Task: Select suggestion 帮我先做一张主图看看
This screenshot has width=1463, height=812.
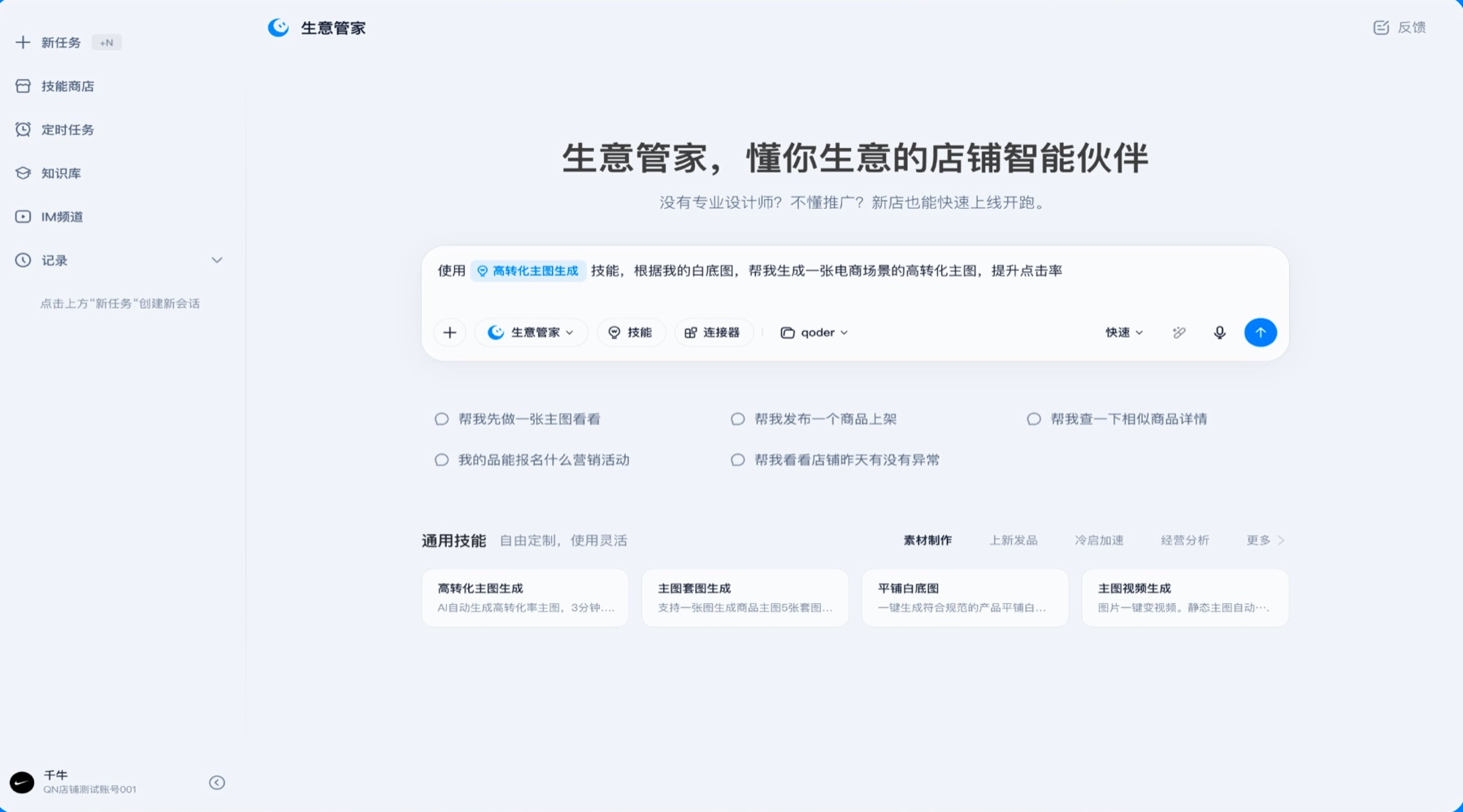Action: tap(519, 419)
